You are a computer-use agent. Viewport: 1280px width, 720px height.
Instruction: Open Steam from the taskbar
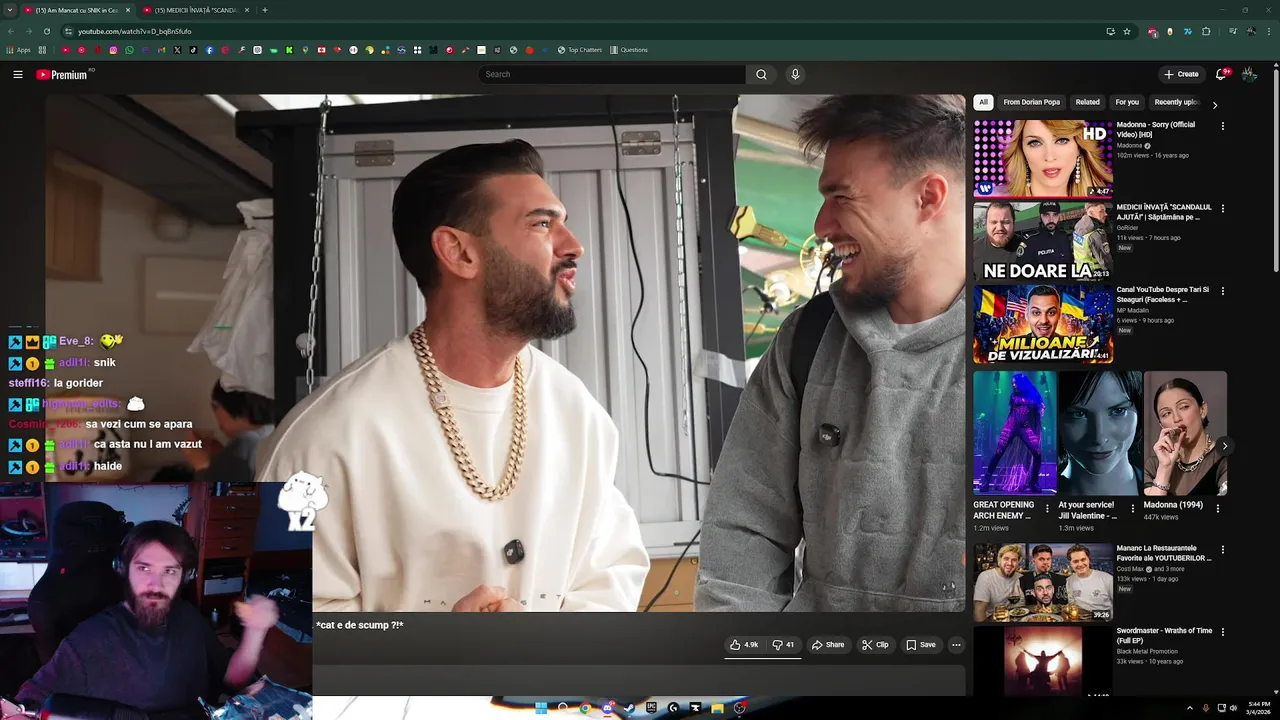coord(629,708)
